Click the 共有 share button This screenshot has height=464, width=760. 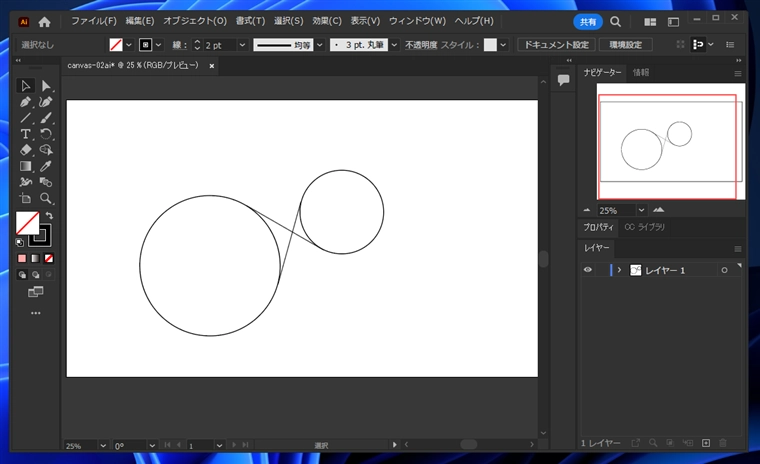[588, 22]
